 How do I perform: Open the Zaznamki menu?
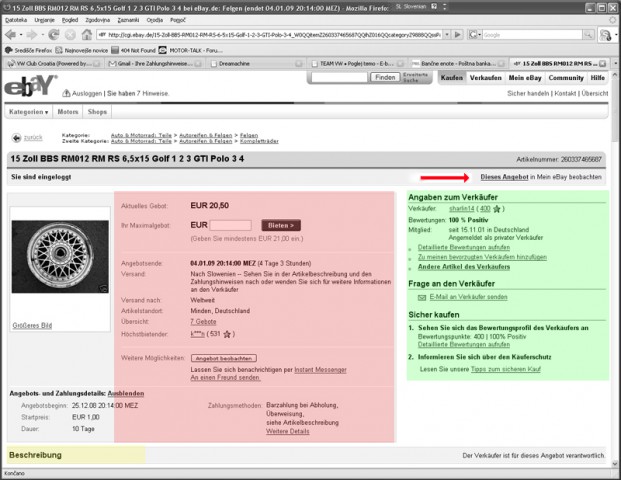coord(128,20)
